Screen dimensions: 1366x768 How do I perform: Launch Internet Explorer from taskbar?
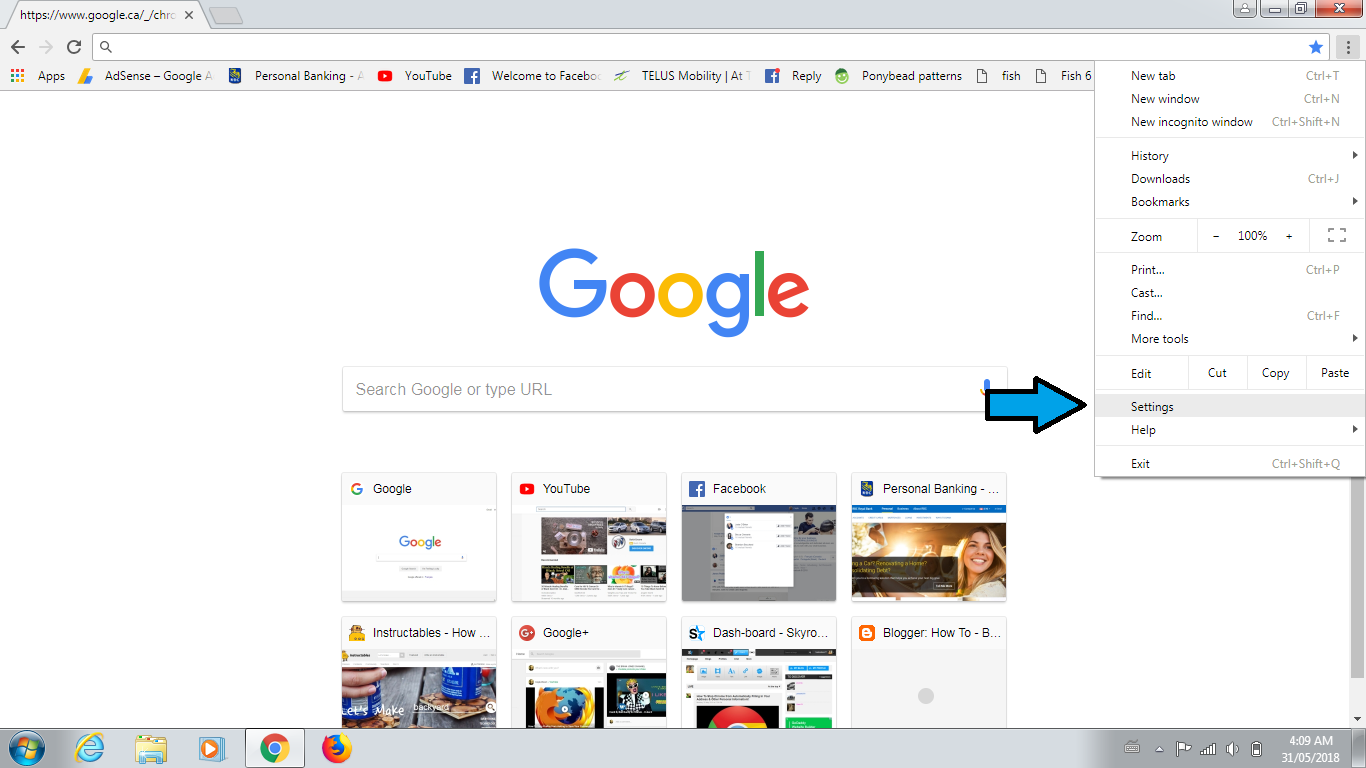(90, 748)
